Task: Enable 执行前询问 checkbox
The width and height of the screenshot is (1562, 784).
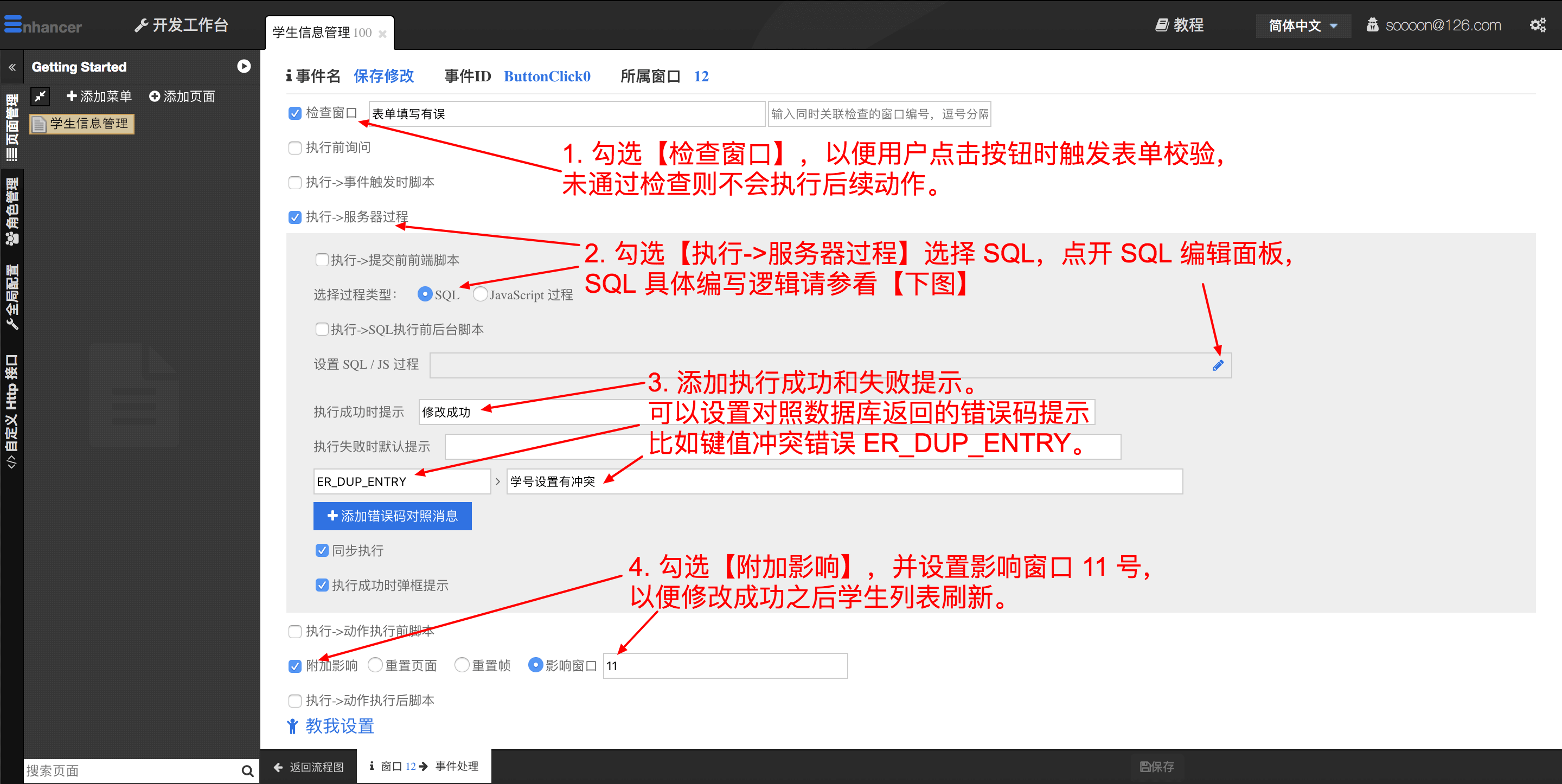Action: (x=295, y=148)
